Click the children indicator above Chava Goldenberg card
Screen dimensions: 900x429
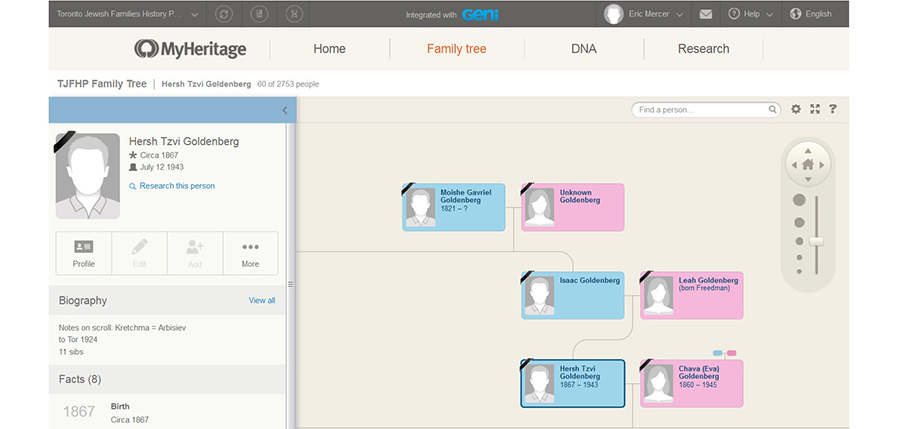[724, 353]
